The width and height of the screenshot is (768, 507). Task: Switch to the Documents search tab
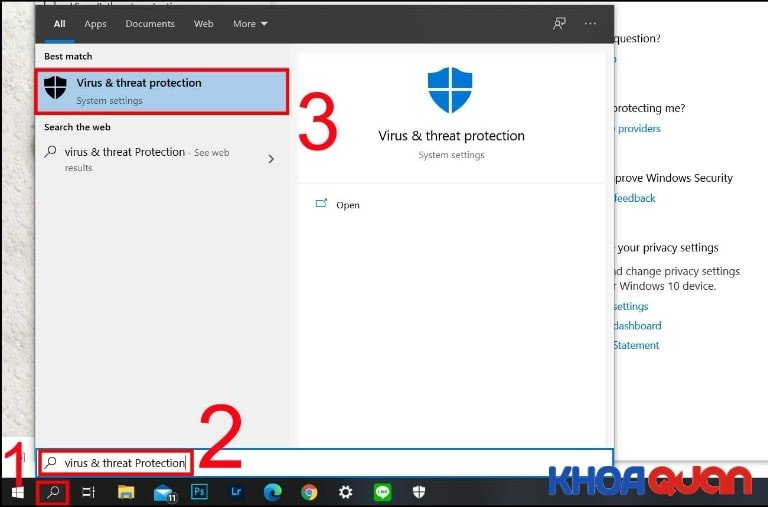(x=150, y=24)
